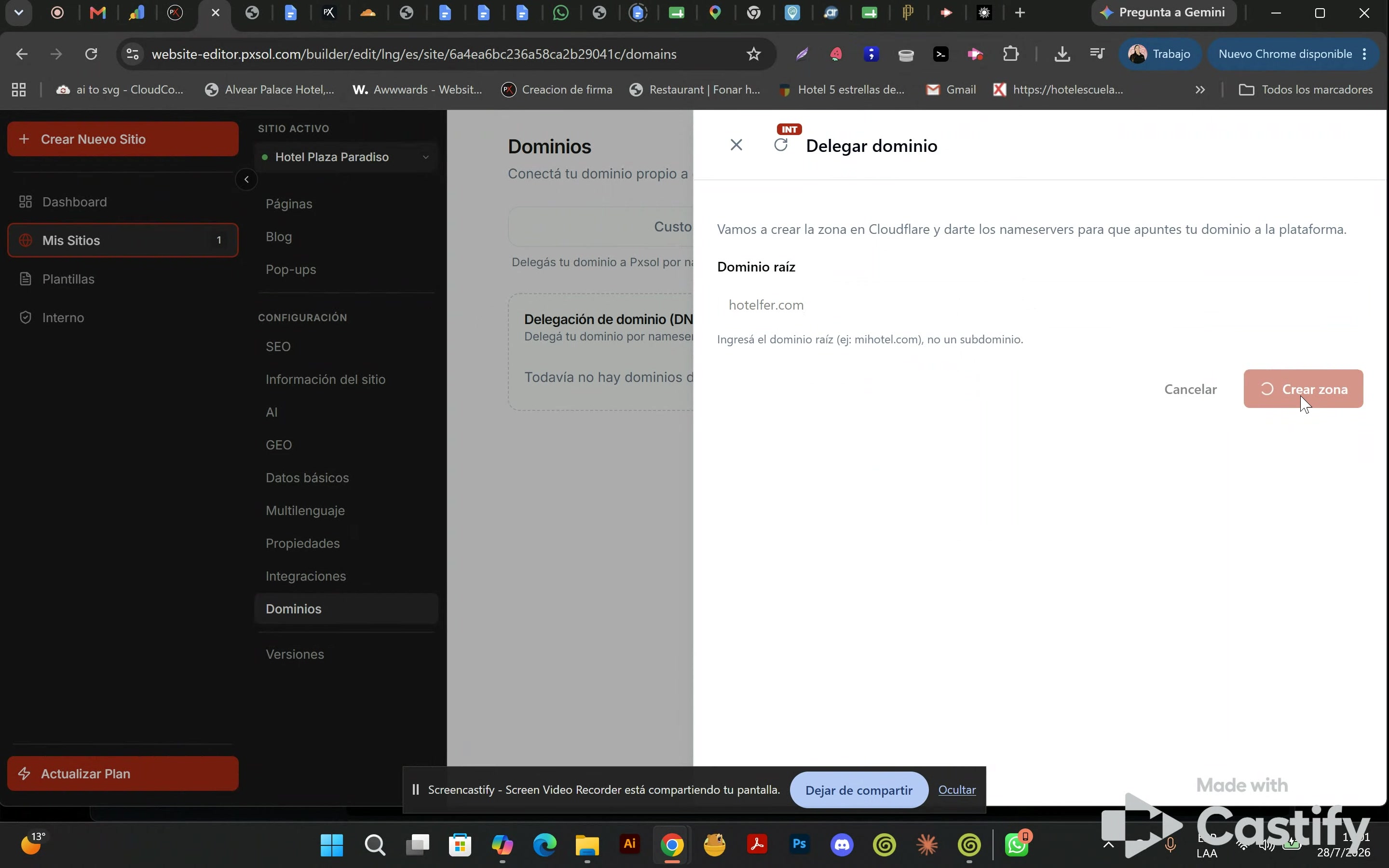Open SEO configuration
The width and height of the screenshot is (1389, 868).
coord(278,347)
